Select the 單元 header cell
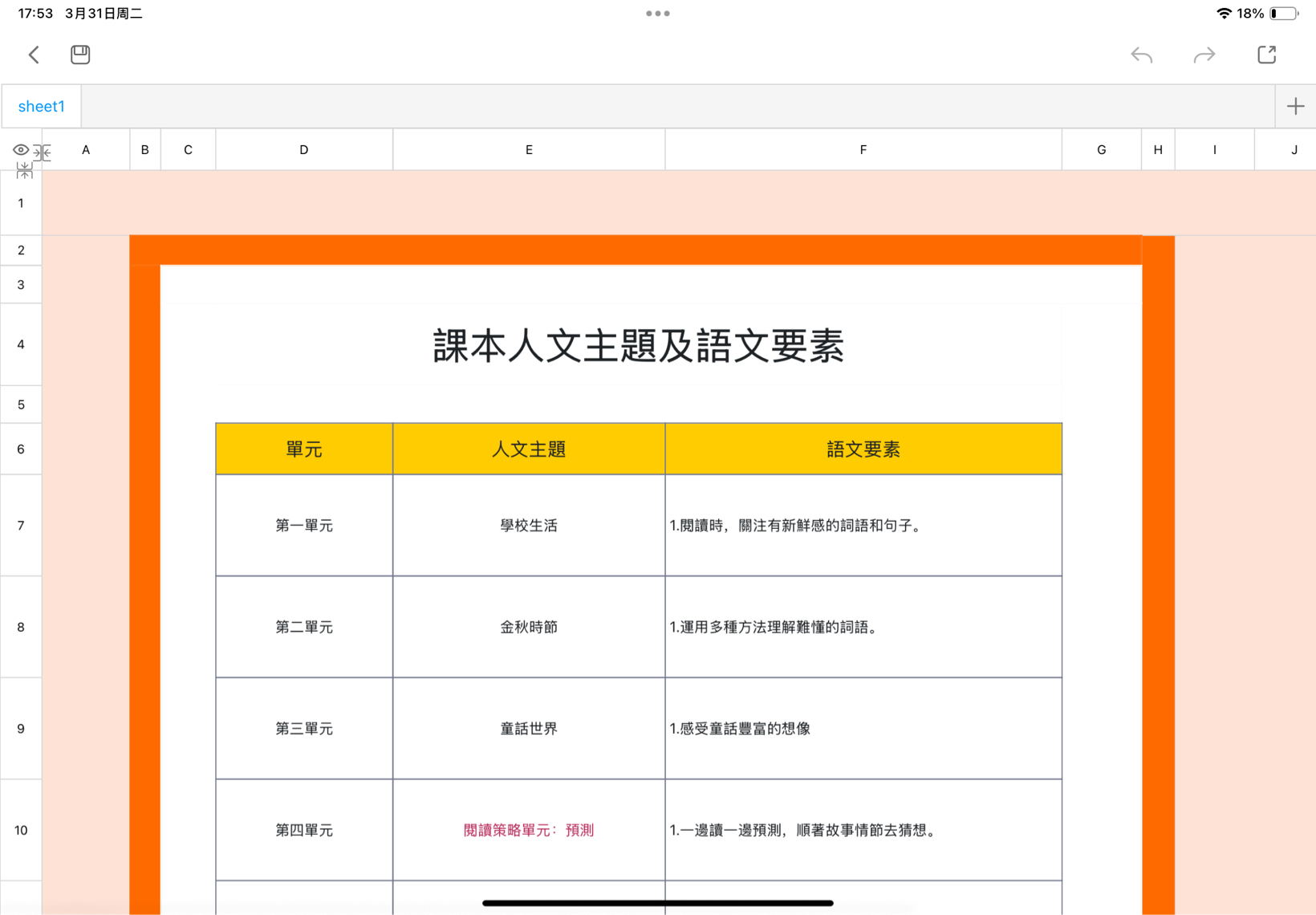Screen dimensions: 1316x915 tap(304, 449)
